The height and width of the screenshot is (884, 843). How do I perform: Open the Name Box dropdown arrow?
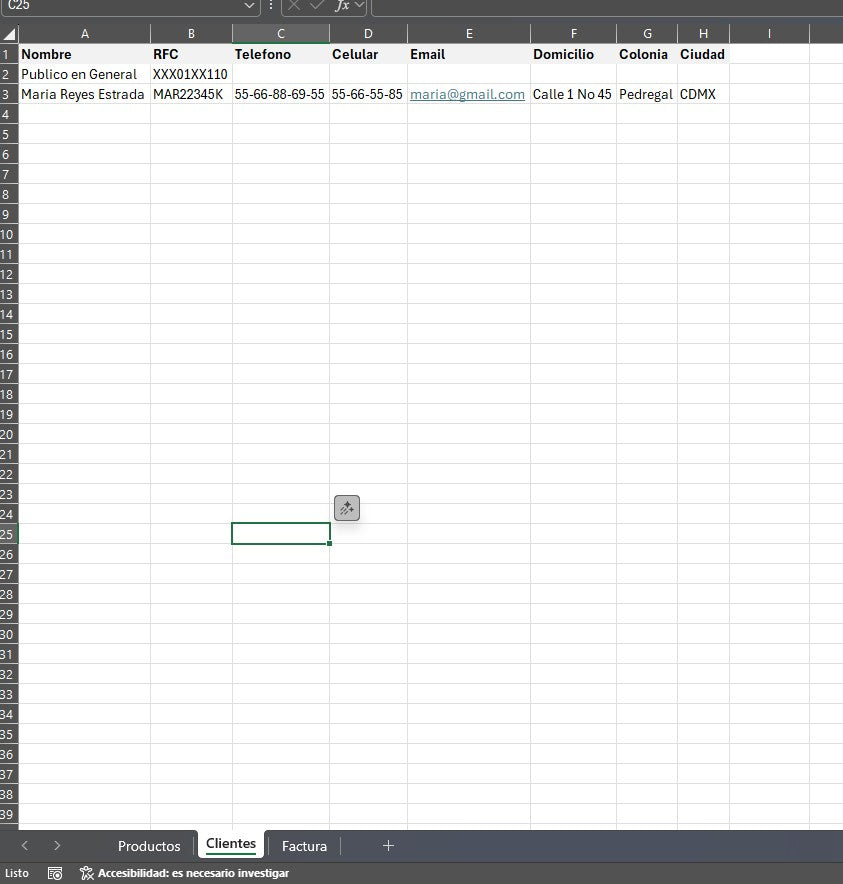(249, 7)
